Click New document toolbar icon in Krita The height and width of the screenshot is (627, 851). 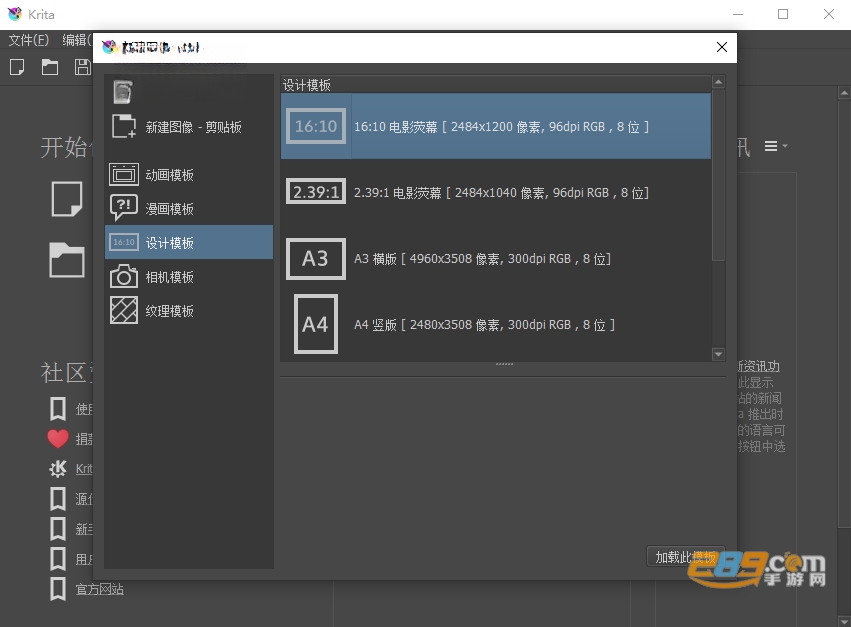pyautogui.click(x=17, y=67)
